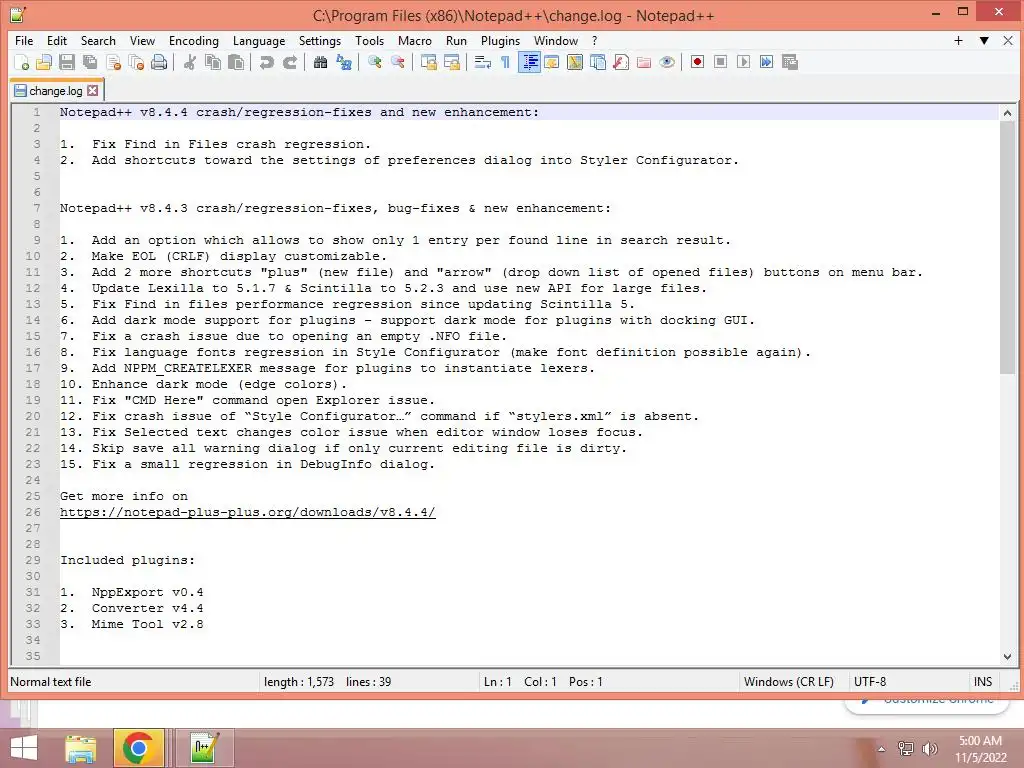
Task: Open the Encoding menu
Action: coord(194,40)
